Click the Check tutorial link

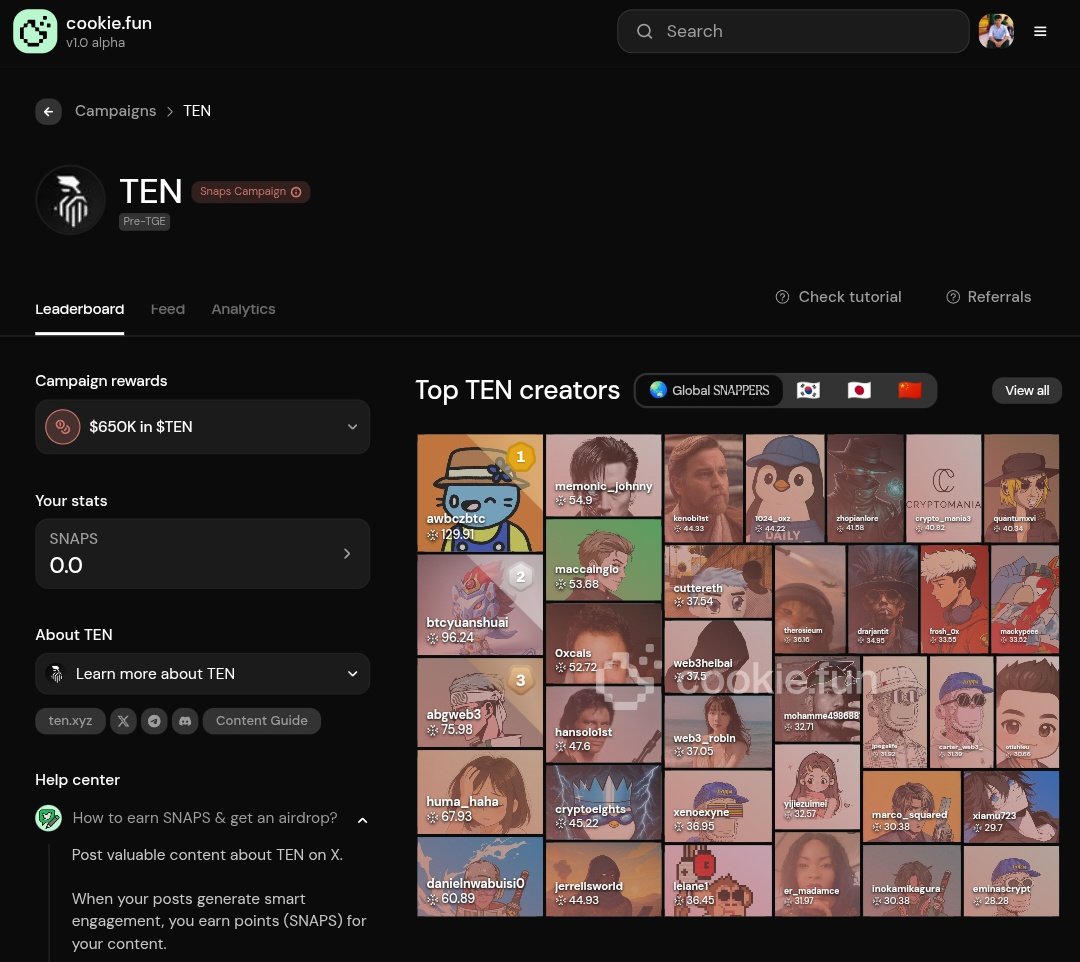point(838,297)
